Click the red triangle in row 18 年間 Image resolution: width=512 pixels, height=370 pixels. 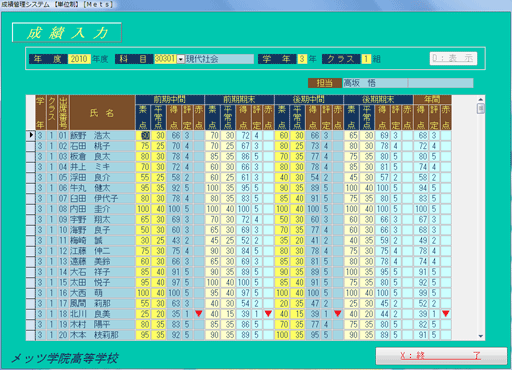coord(446,314)
